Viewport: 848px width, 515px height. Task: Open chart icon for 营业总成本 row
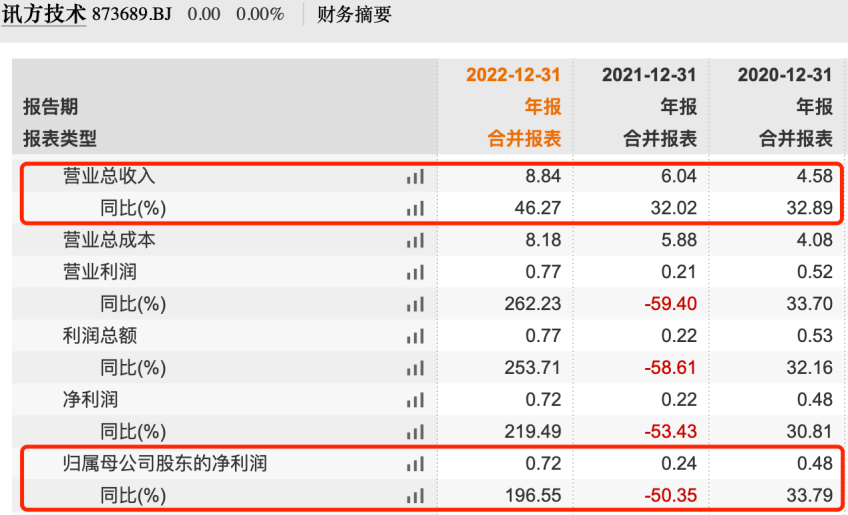[415, 240]
